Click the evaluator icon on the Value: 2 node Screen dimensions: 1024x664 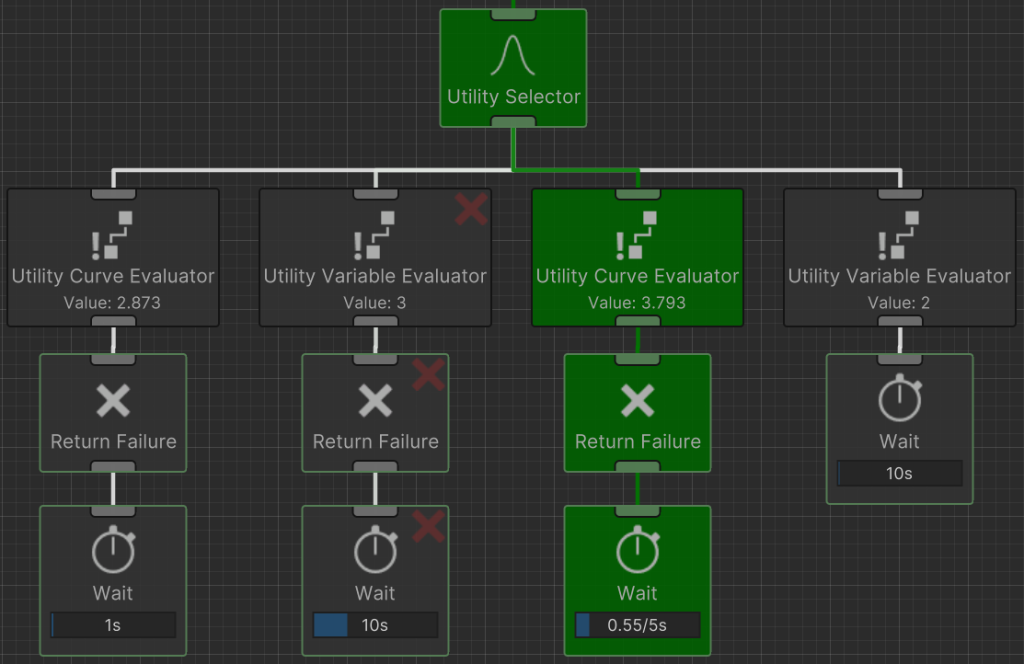(899, 236)
